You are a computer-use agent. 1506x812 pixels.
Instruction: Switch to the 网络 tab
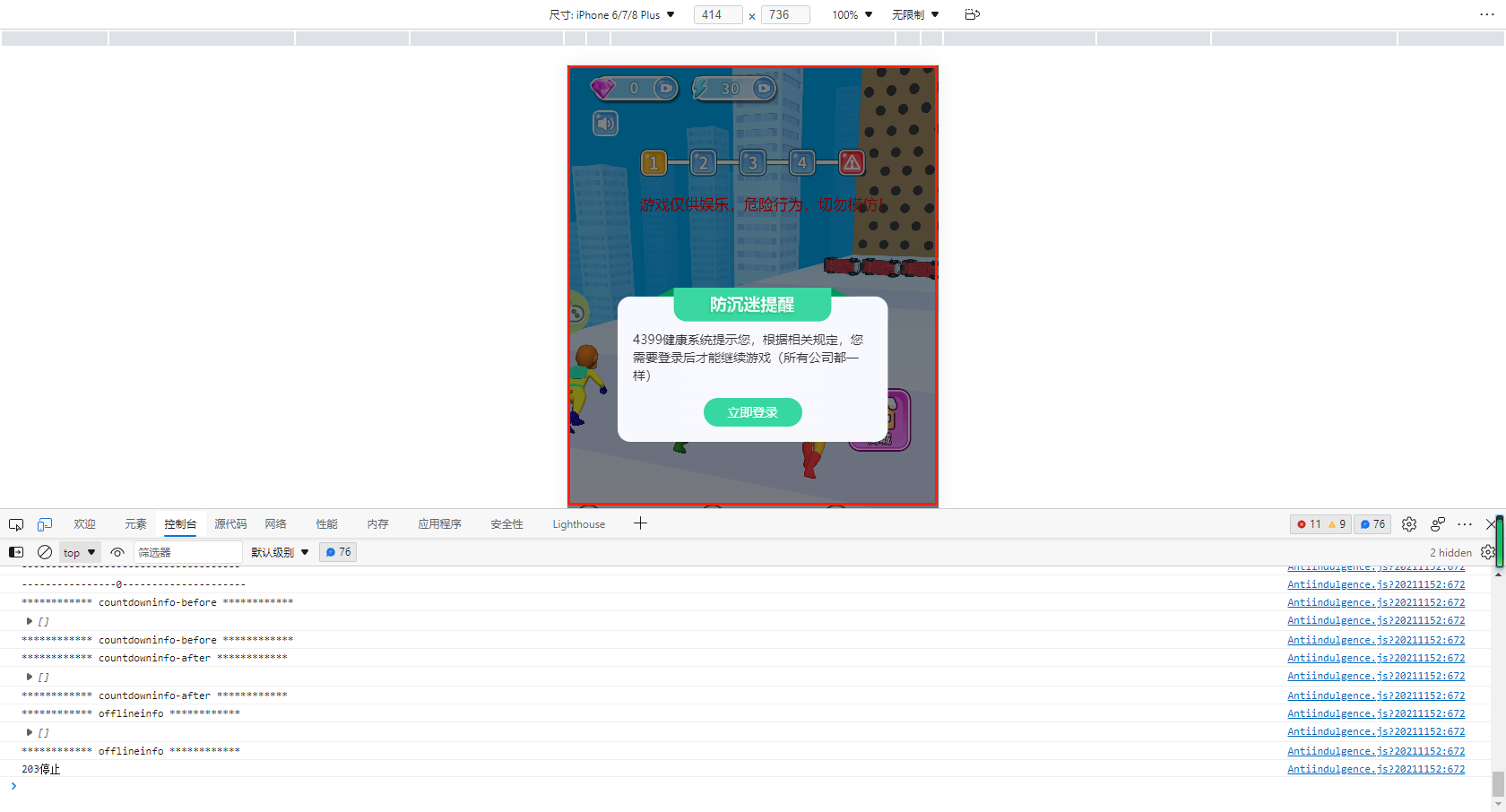275,524
